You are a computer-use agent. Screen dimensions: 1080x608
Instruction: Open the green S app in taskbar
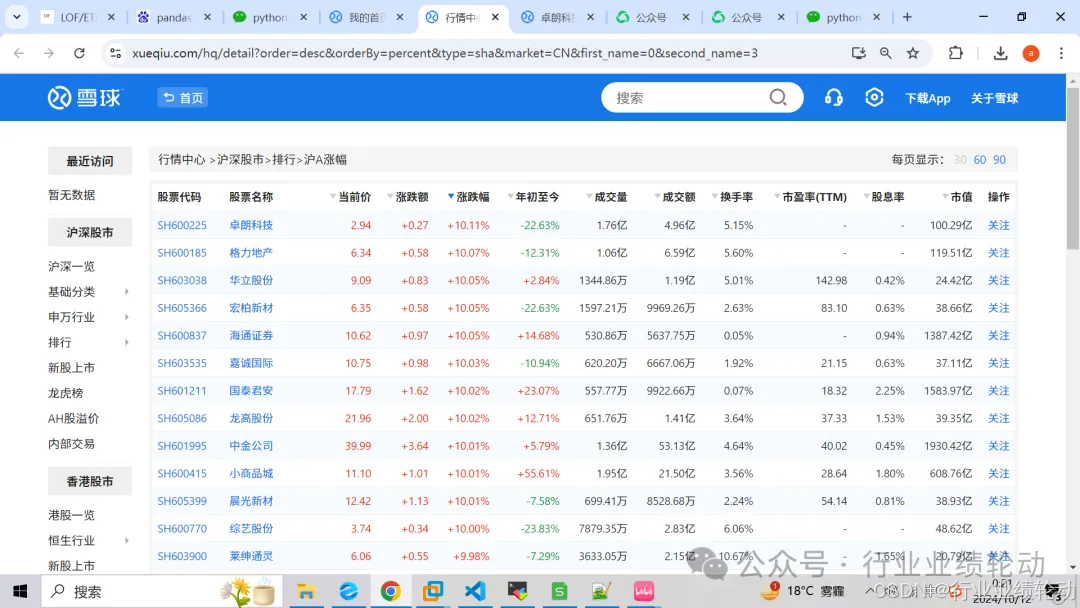coord(559,591)
